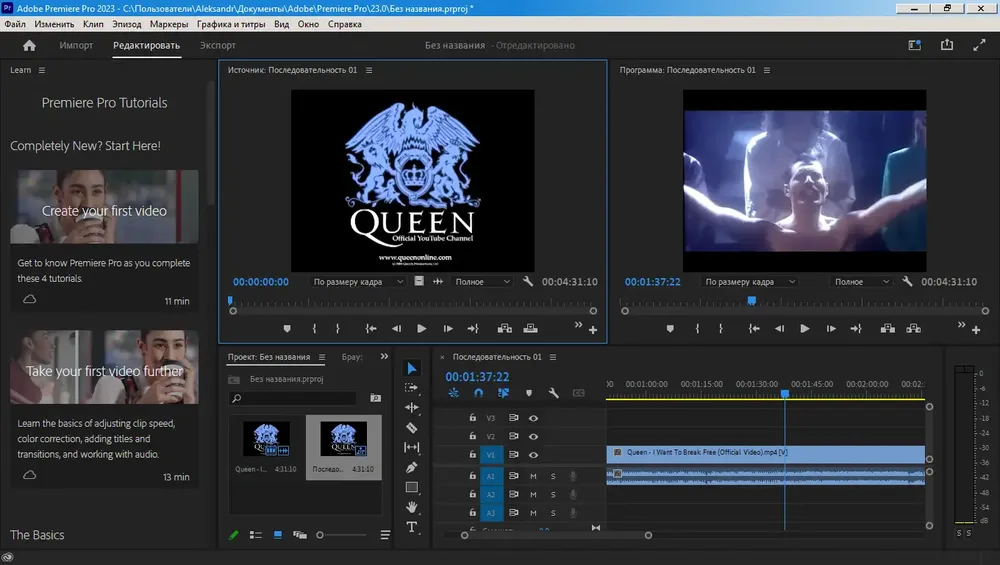Select the Razor tool in the tools panel

point(412,427)
